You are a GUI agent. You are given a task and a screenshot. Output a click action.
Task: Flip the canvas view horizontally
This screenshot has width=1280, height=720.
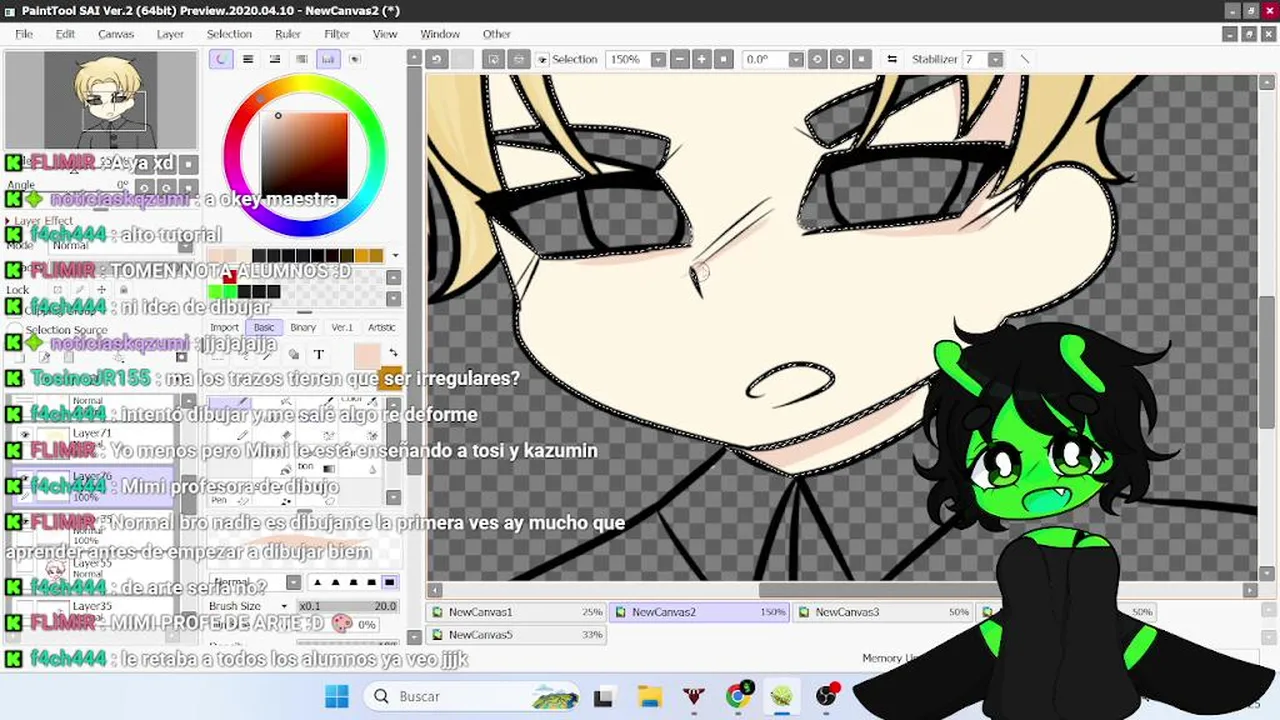pos(892,59)
